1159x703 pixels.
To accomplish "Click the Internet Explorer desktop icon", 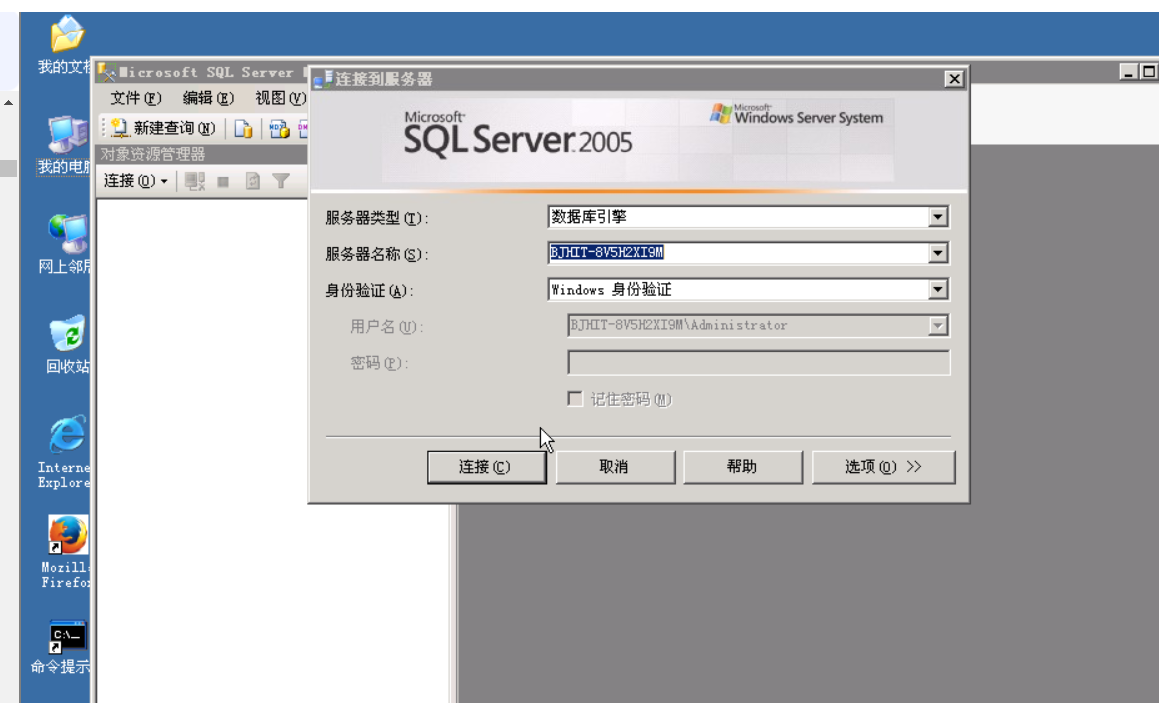I will tap(67, 452).
